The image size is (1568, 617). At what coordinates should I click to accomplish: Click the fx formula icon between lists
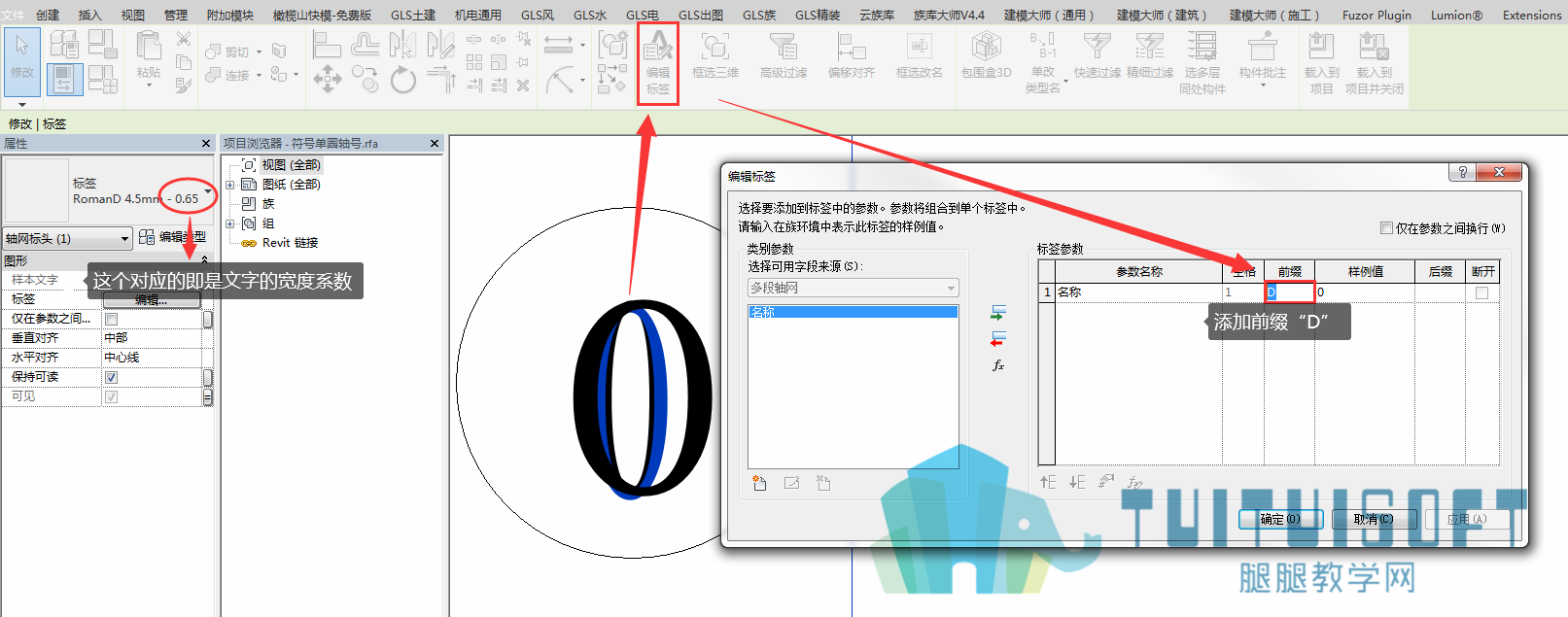pos(997,365)
